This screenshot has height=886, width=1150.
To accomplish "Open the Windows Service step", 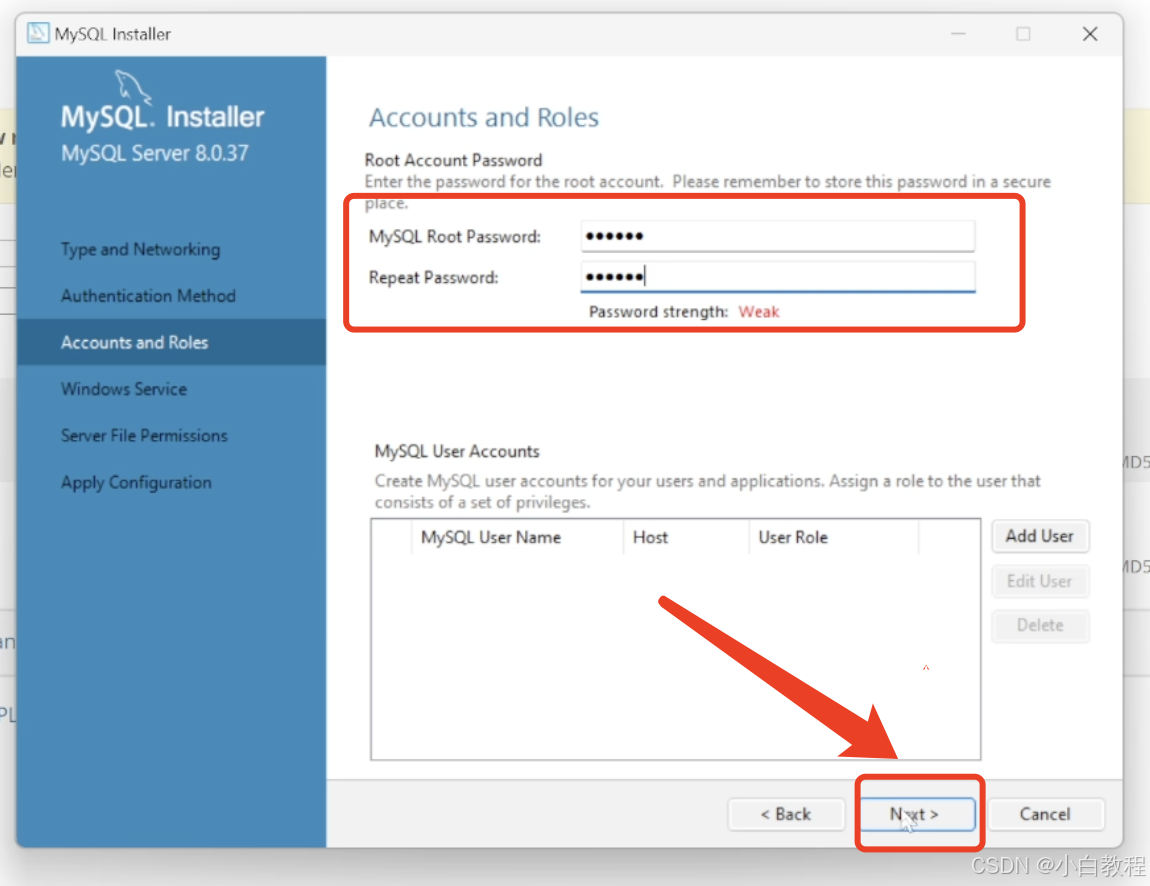I will tap(124, 389).
